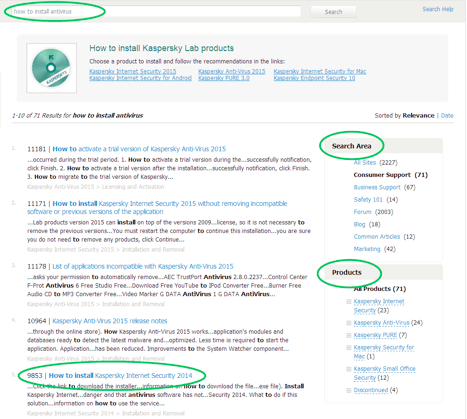Open Kaspersky PURE 3.0 install link

click(224, 78)
